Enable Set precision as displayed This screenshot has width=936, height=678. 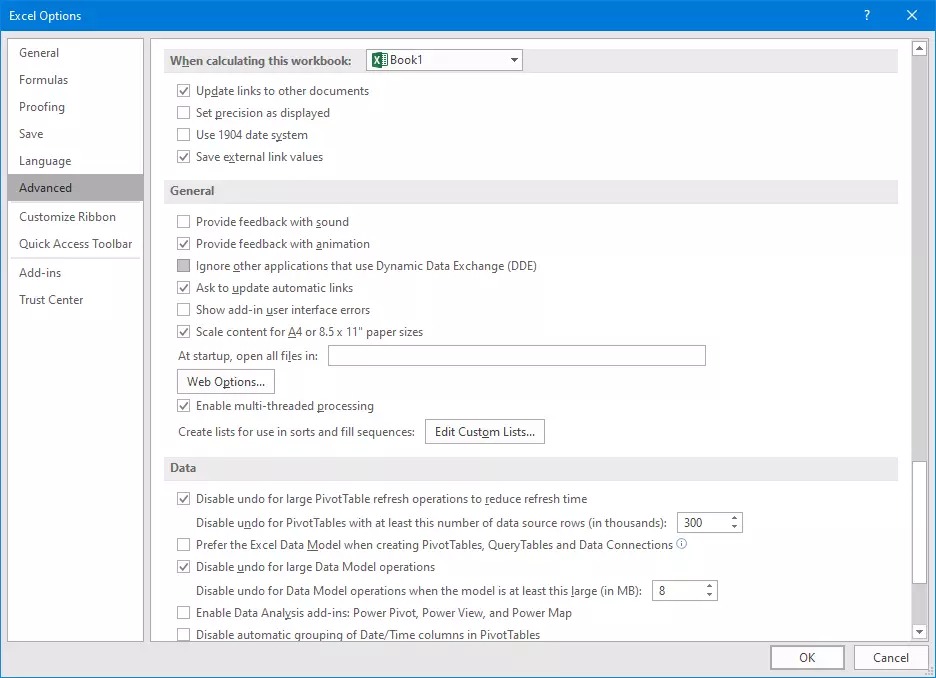coord(184,113)
